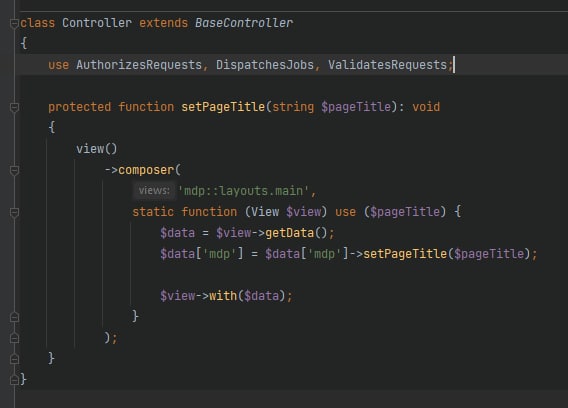The height and width of the screenshot is (408, 568).
Task: Click the fold-end marker of the class closing brace
Action: tap(14, 380)
